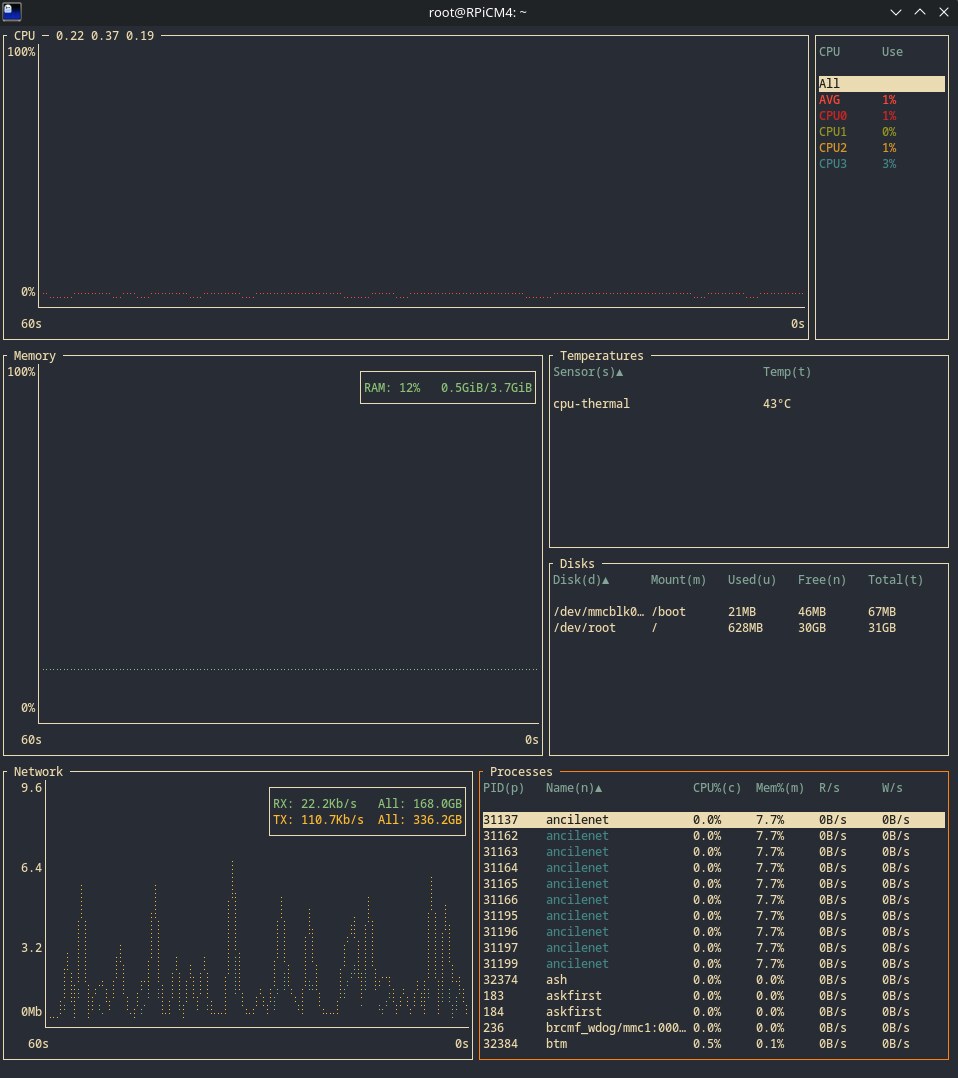Screen dimensions: 958x1078
Task: Select process 184 askfirst row
Action: [x=713, y=1011]
